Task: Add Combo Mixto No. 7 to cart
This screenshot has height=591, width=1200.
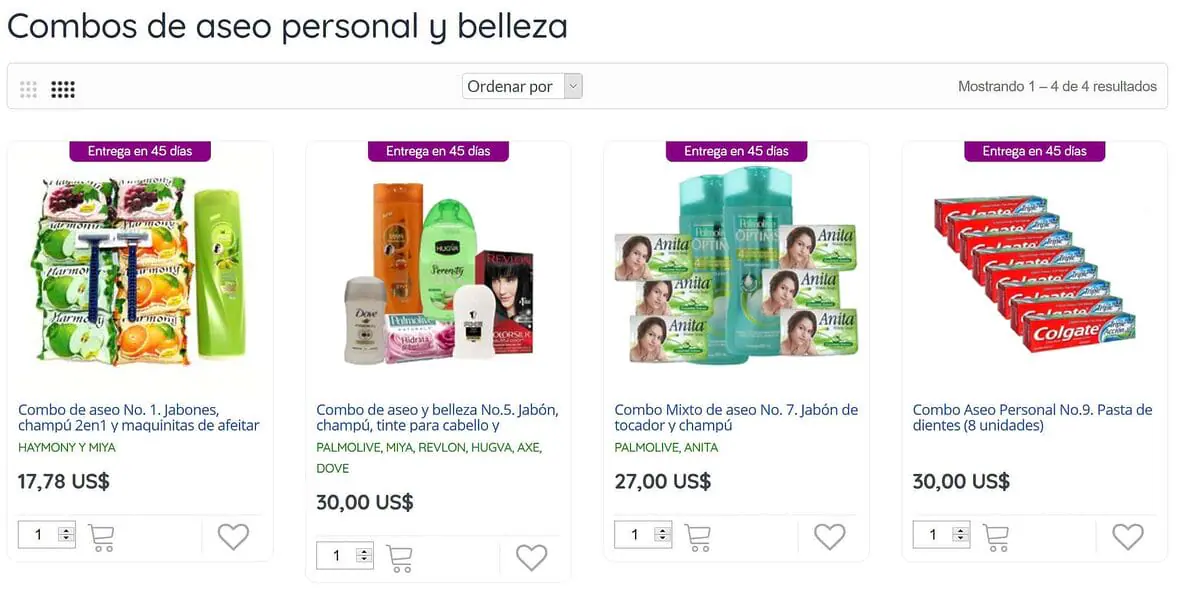Action: coord(697,537)
